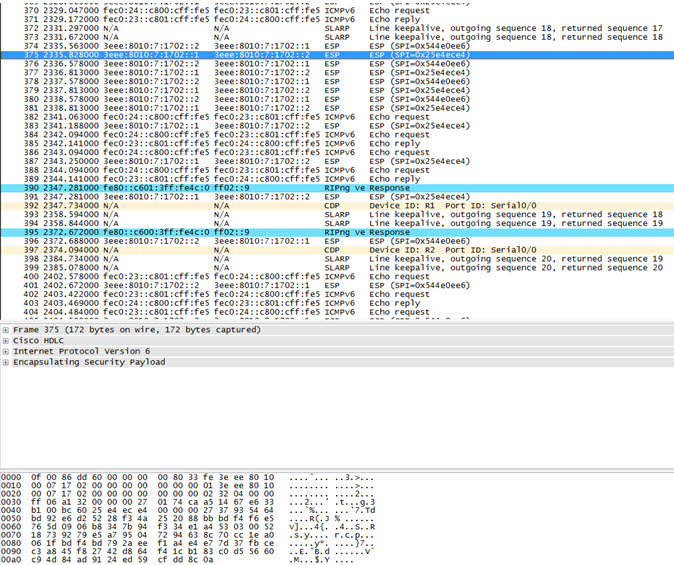Select packet 394 SLARP keepalive row
Image resolution: width=674 pixels, height=565 pixels.
337,223
